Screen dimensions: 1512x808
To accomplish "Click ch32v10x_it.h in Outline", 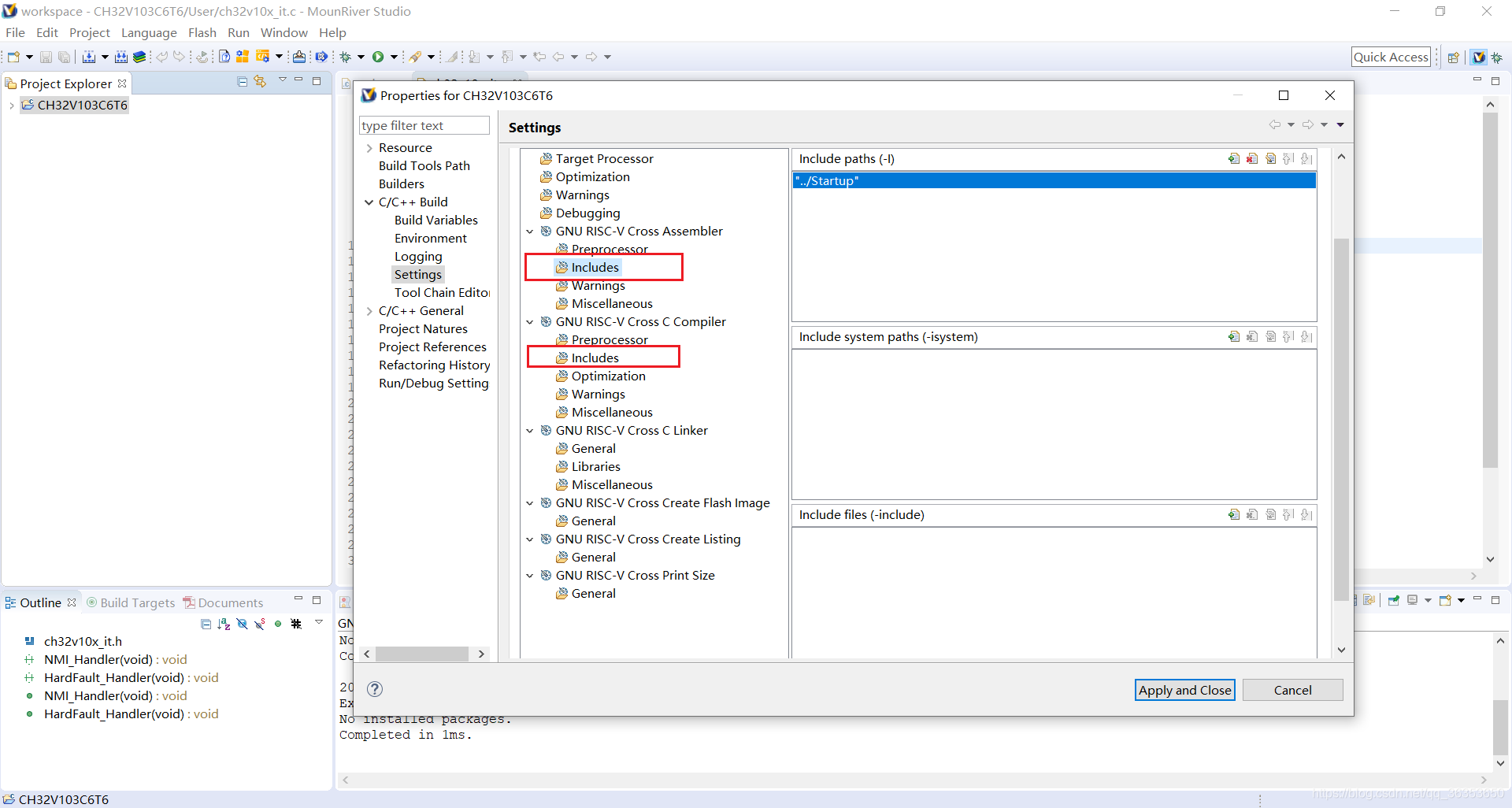I will 83,642.
